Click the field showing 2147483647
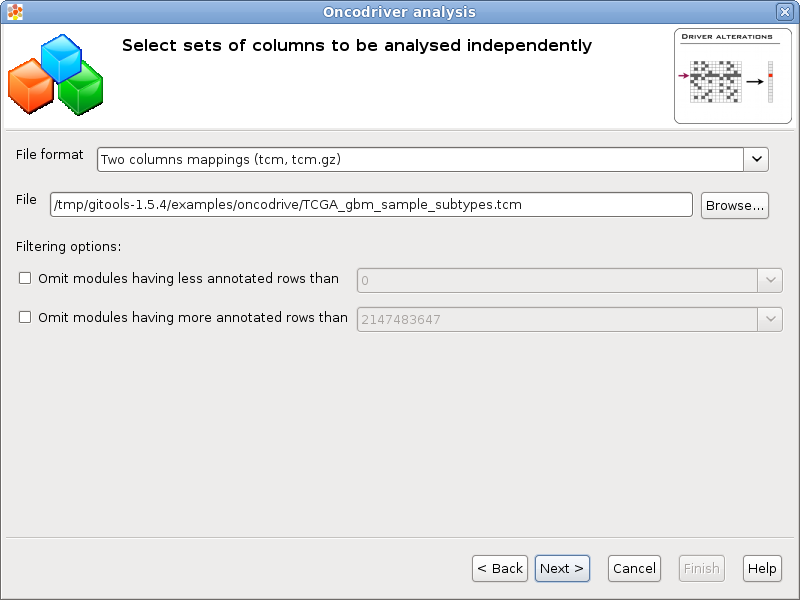The image size is (800, 600). tap(550, 318)
